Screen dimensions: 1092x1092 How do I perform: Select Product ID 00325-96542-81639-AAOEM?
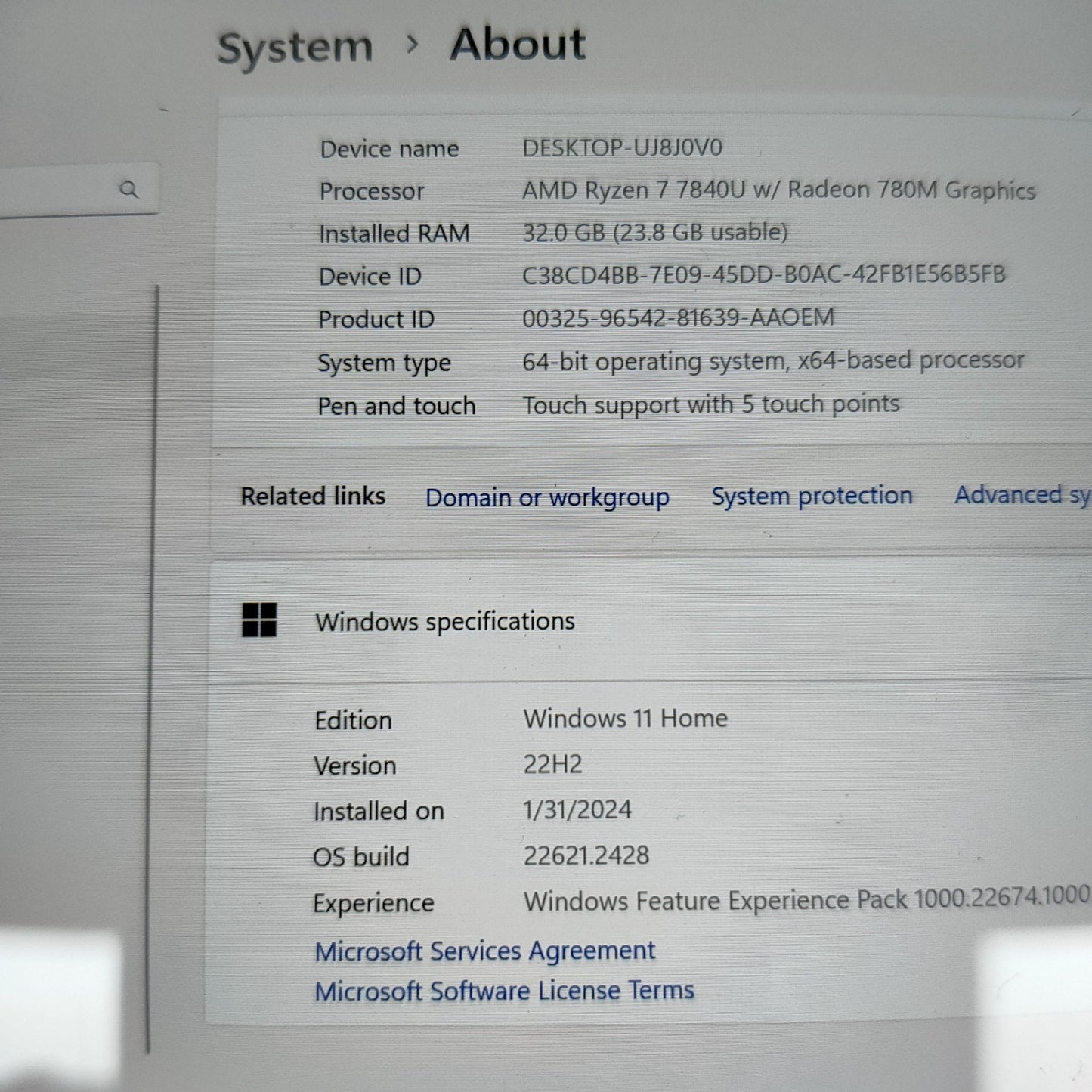click(x=678, y=317)
